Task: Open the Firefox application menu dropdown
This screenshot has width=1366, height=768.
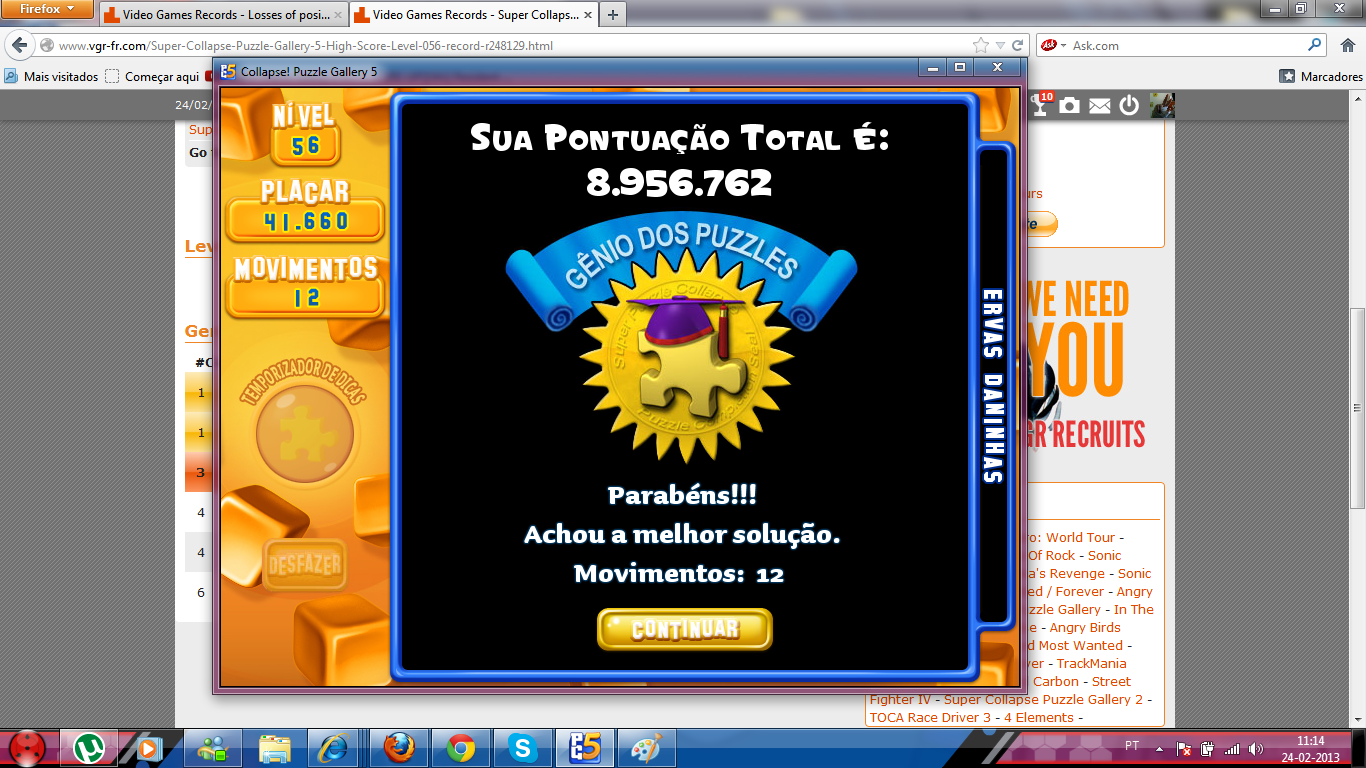Action: point(48,9)
